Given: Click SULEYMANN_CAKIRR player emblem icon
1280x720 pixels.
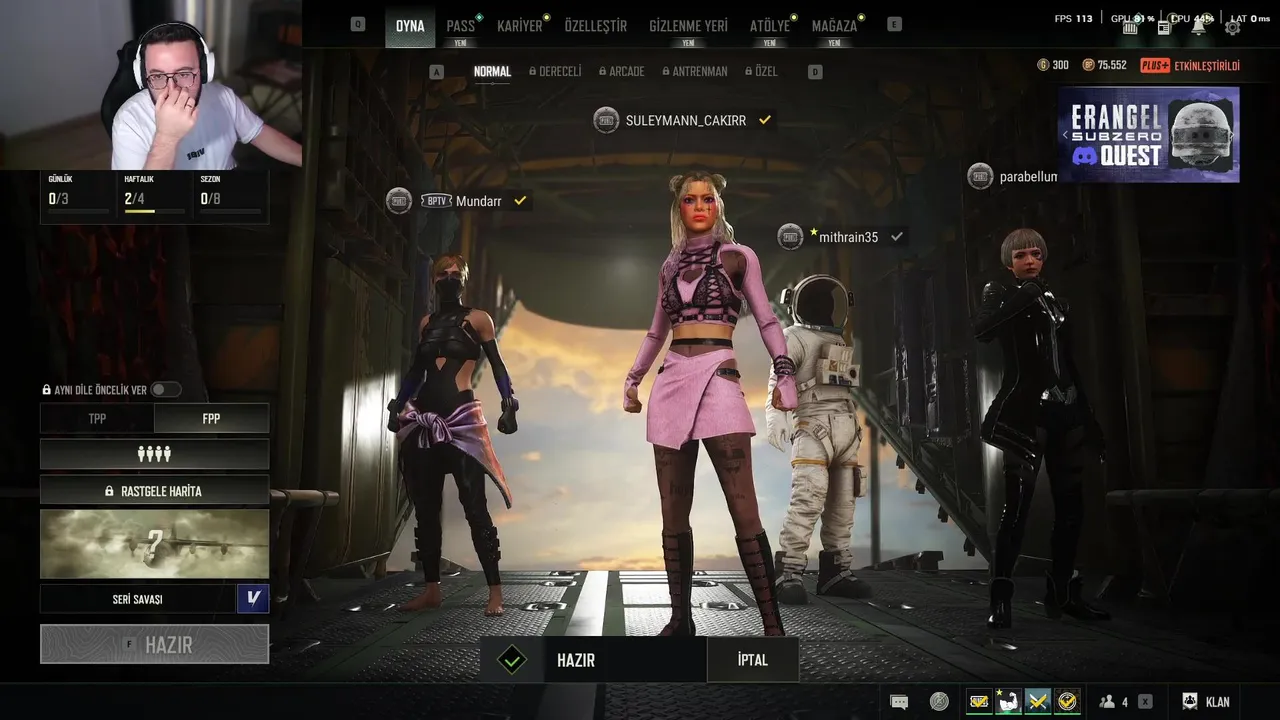Looking at the screenshot, I should (x=606, y=120).
